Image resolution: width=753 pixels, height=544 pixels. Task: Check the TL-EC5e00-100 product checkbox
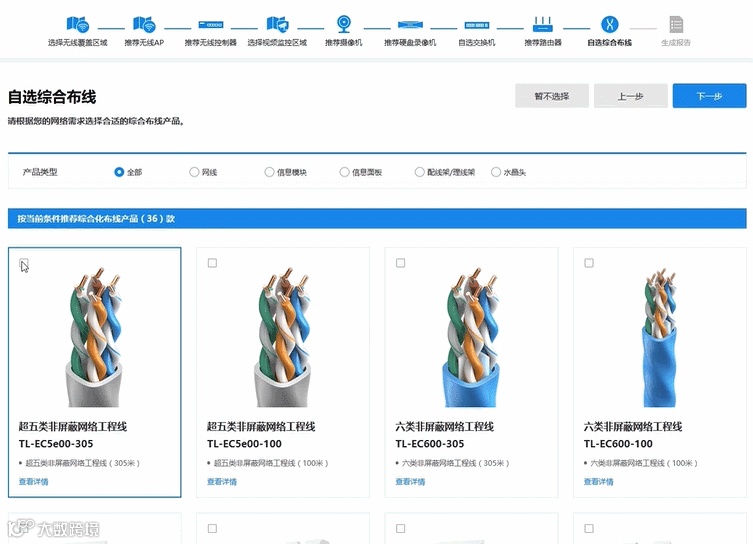point(212,263)
